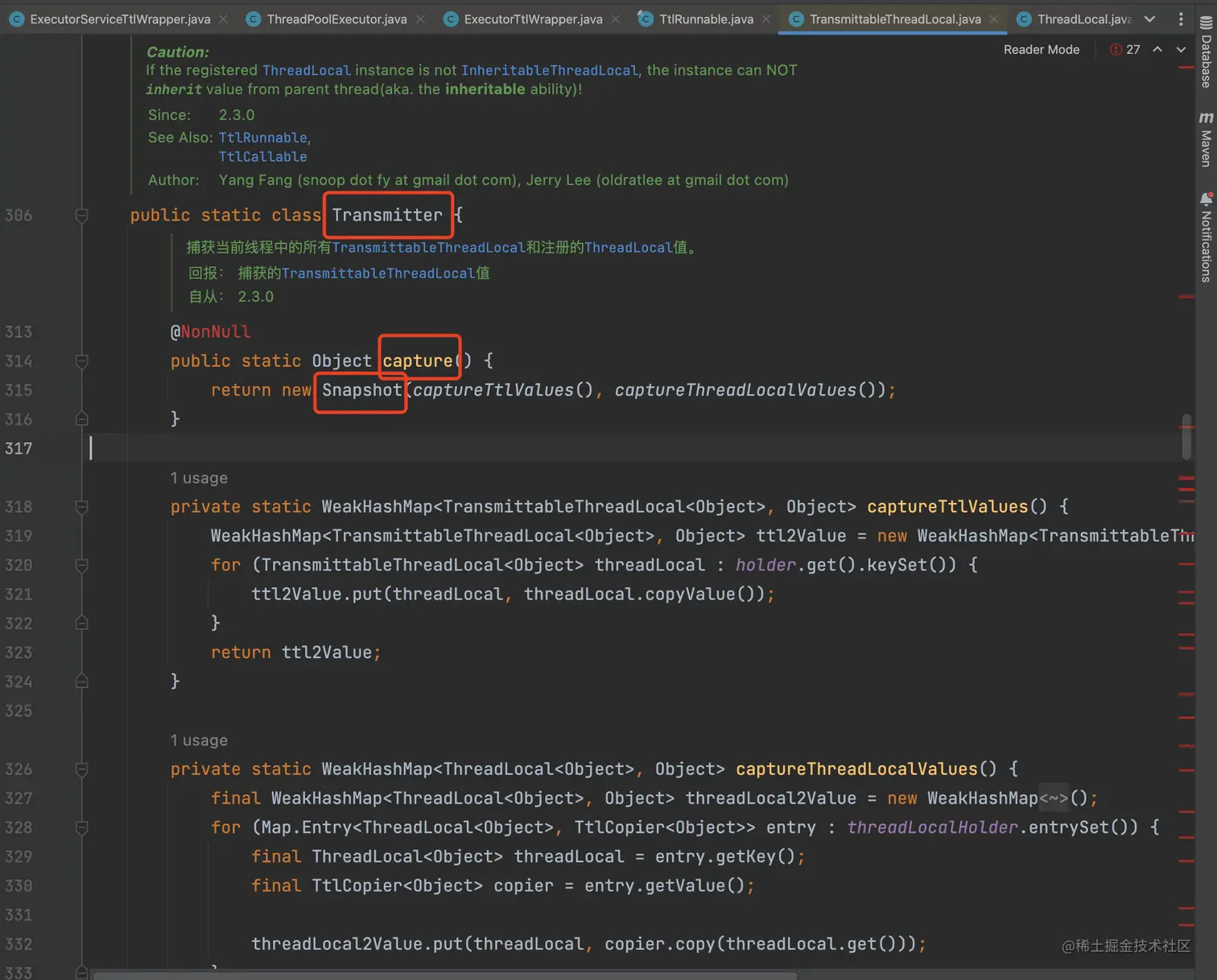1217x980 pixels.
Task: Open the editor tabs options menu
Action: pos(1181,19)
